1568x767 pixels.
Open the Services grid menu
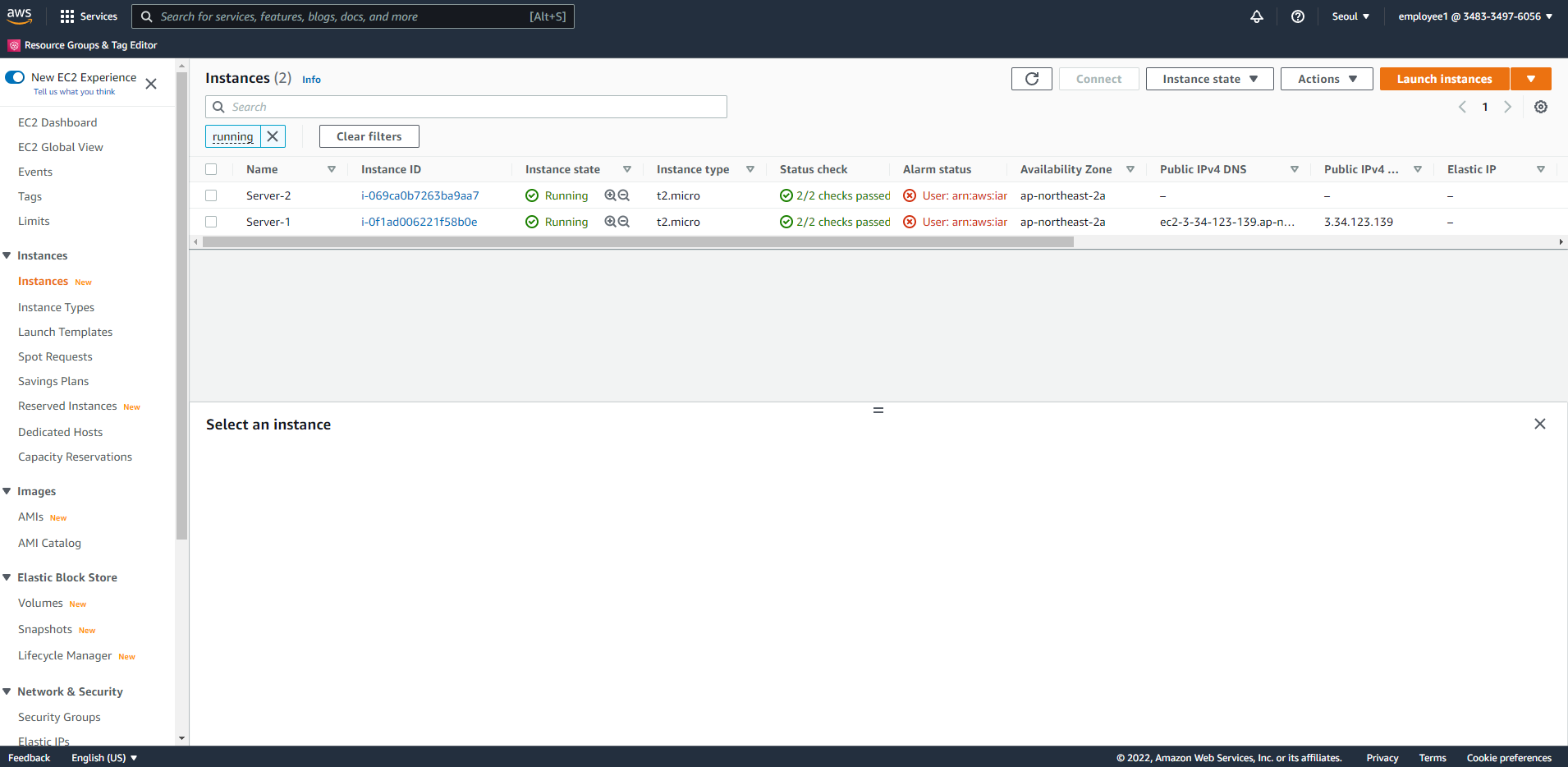(89, 16)
